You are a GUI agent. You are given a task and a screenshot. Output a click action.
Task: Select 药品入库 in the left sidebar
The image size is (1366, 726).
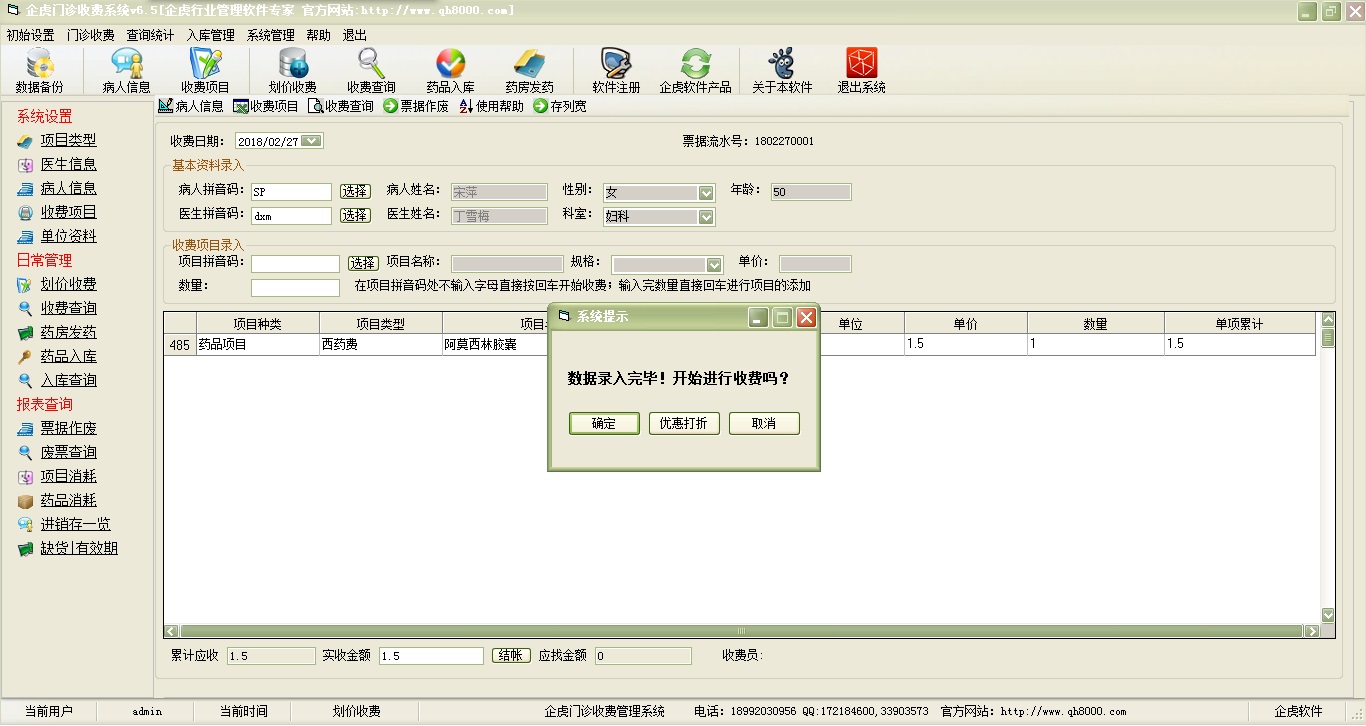68,357
